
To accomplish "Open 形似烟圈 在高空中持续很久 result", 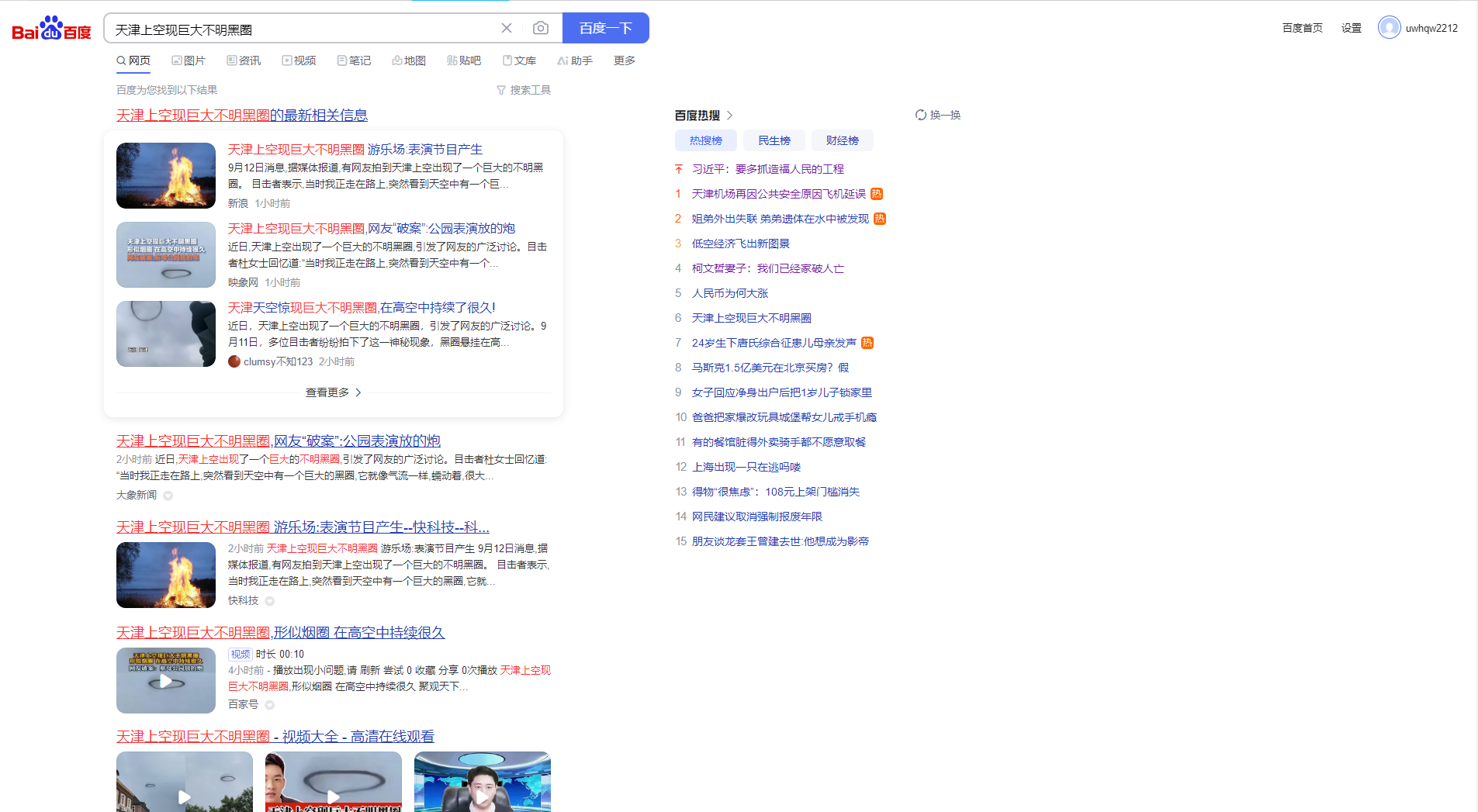I will tap(281, 632).
